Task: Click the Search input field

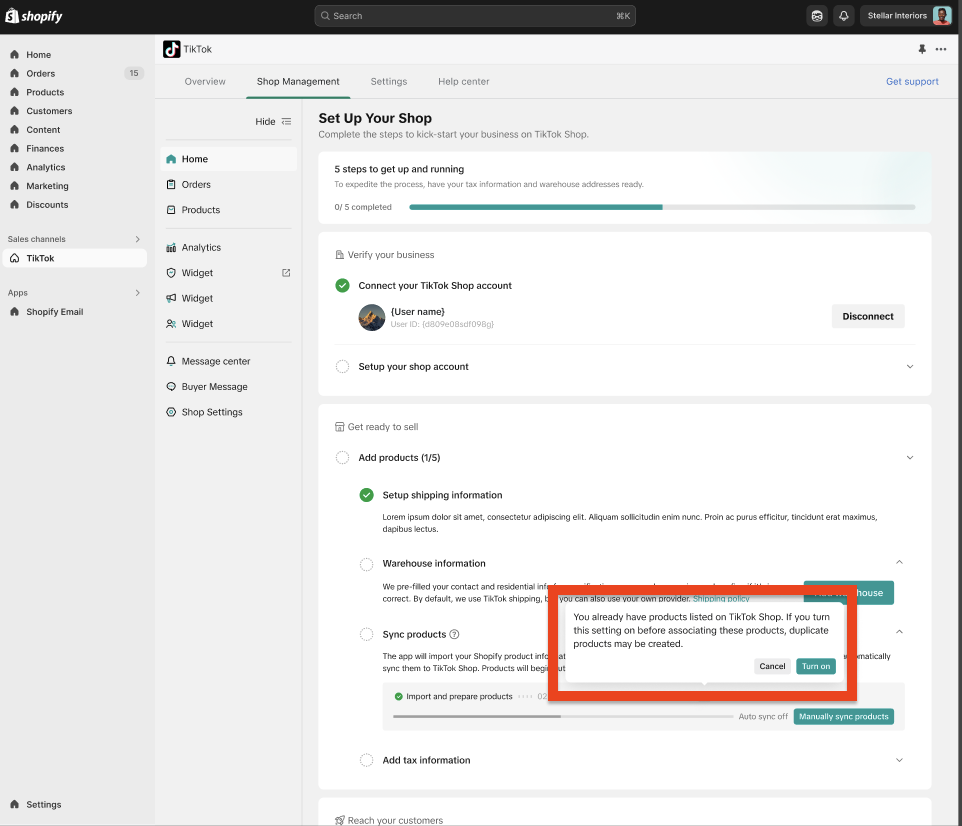Action: coord(474,16)
